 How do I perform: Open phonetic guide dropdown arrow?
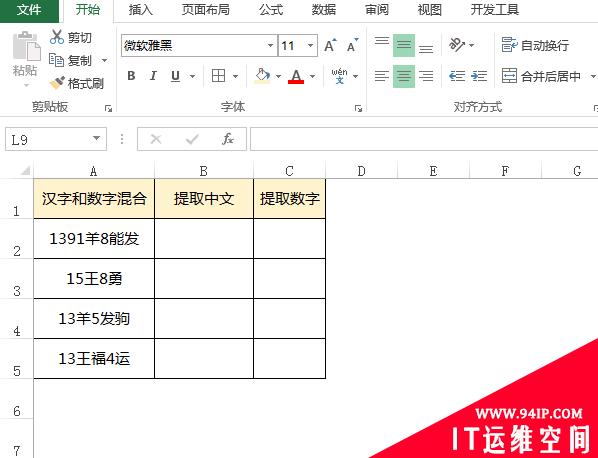[x=355, y=76]
